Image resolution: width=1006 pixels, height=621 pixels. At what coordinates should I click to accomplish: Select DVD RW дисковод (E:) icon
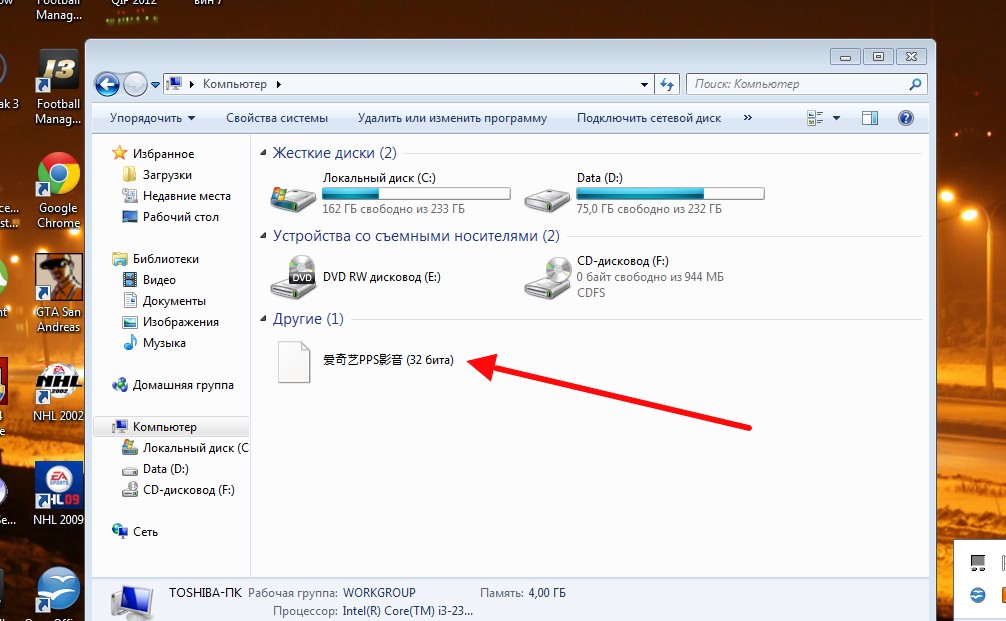click(293, 277)
